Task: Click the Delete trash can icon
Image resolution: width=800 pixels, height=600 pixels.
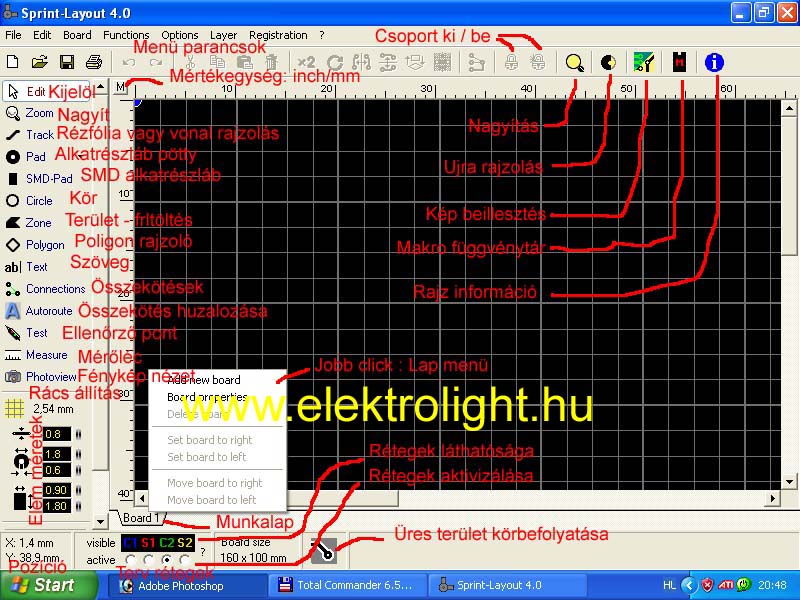Action: tap(272, 63)
